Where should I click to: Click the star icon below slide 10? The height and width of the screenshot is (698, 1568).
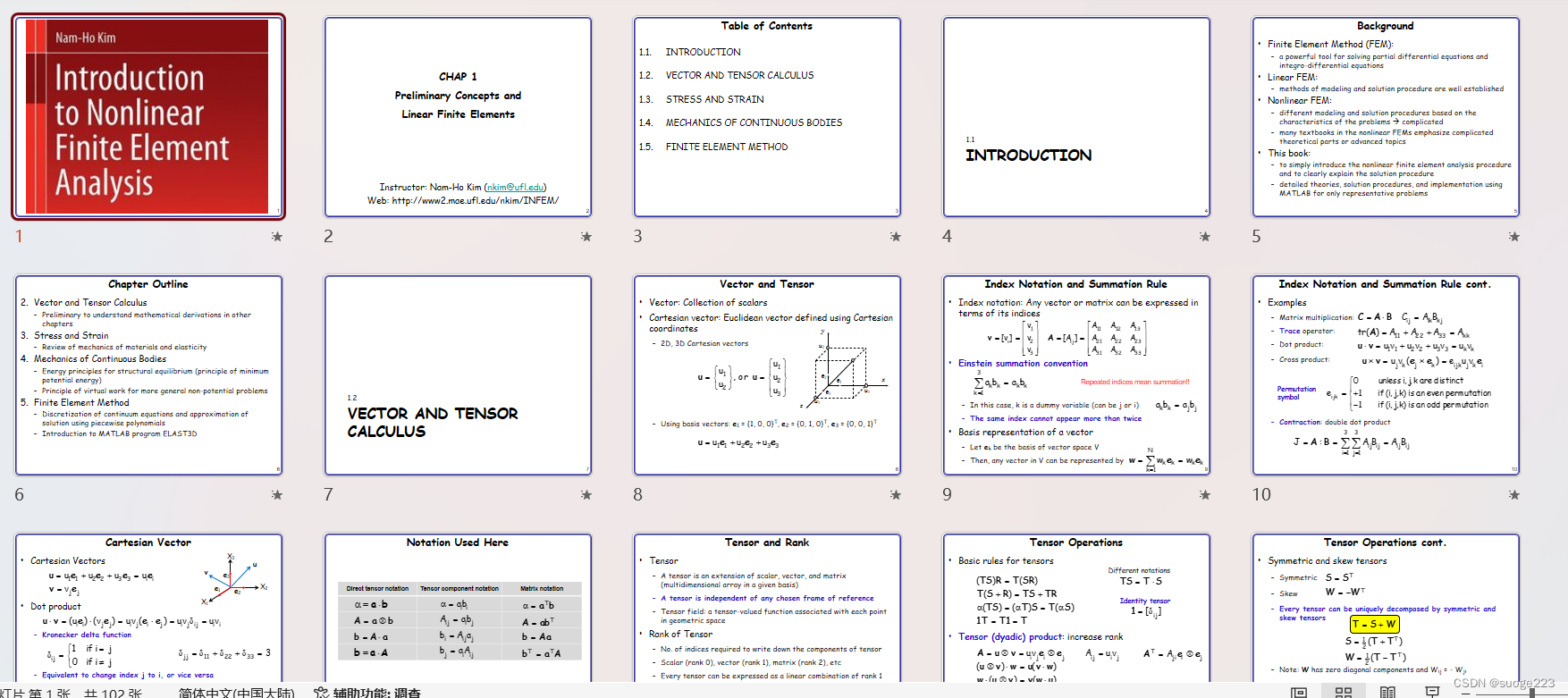coord(1514,495)
